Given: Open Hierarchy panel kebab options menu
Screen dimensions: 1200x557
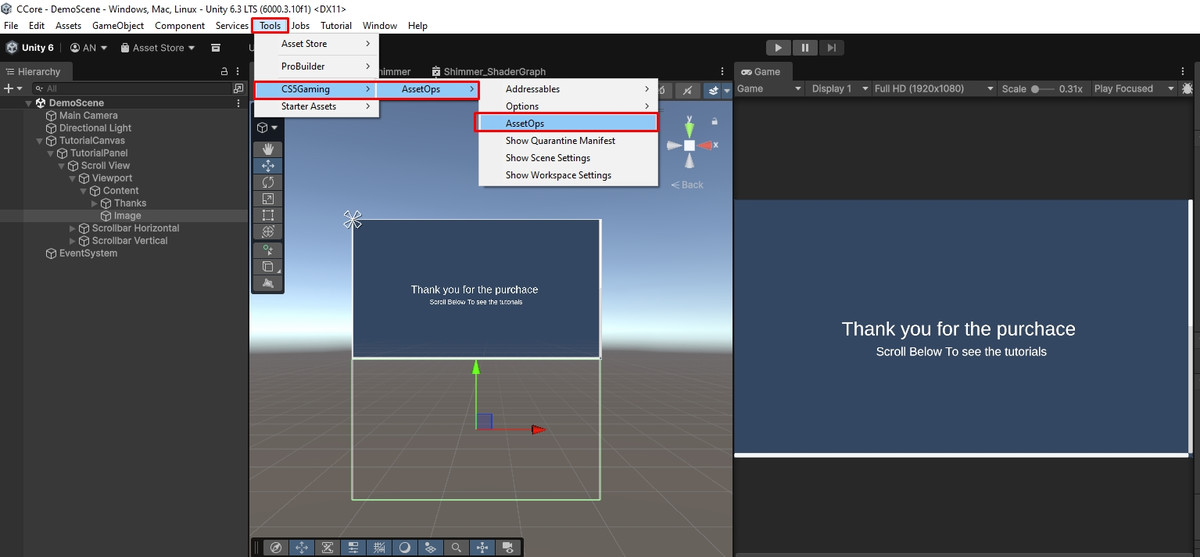Looking at the screenshot, I should point(240,72).
